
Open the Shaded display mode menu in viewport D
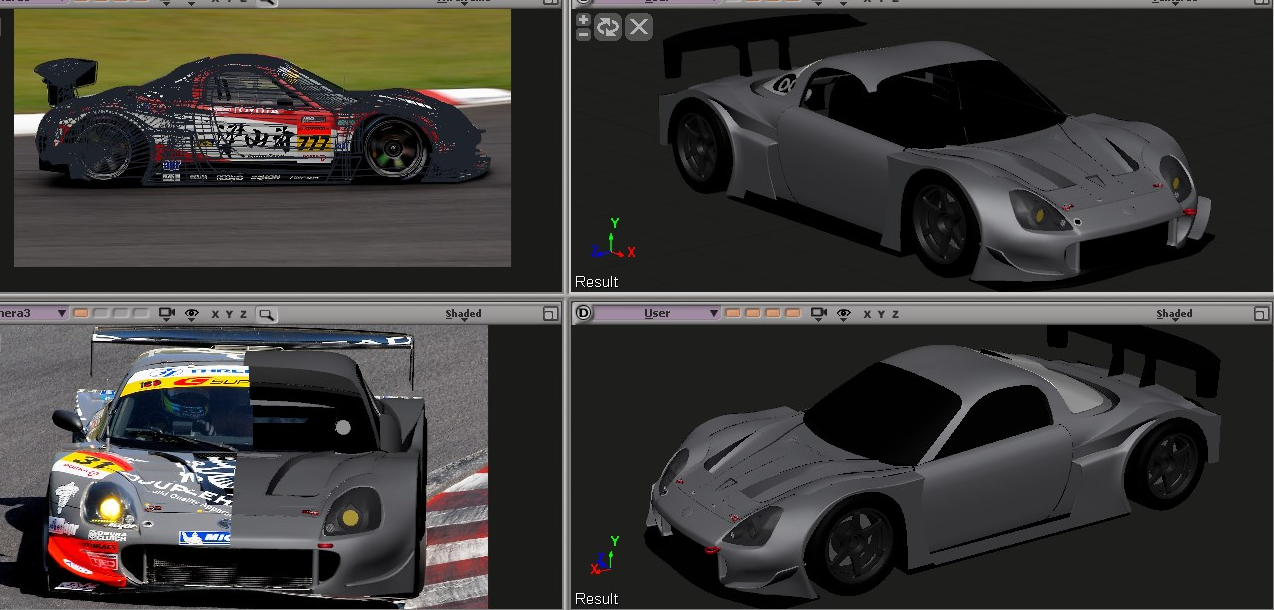coord(1174,314)
